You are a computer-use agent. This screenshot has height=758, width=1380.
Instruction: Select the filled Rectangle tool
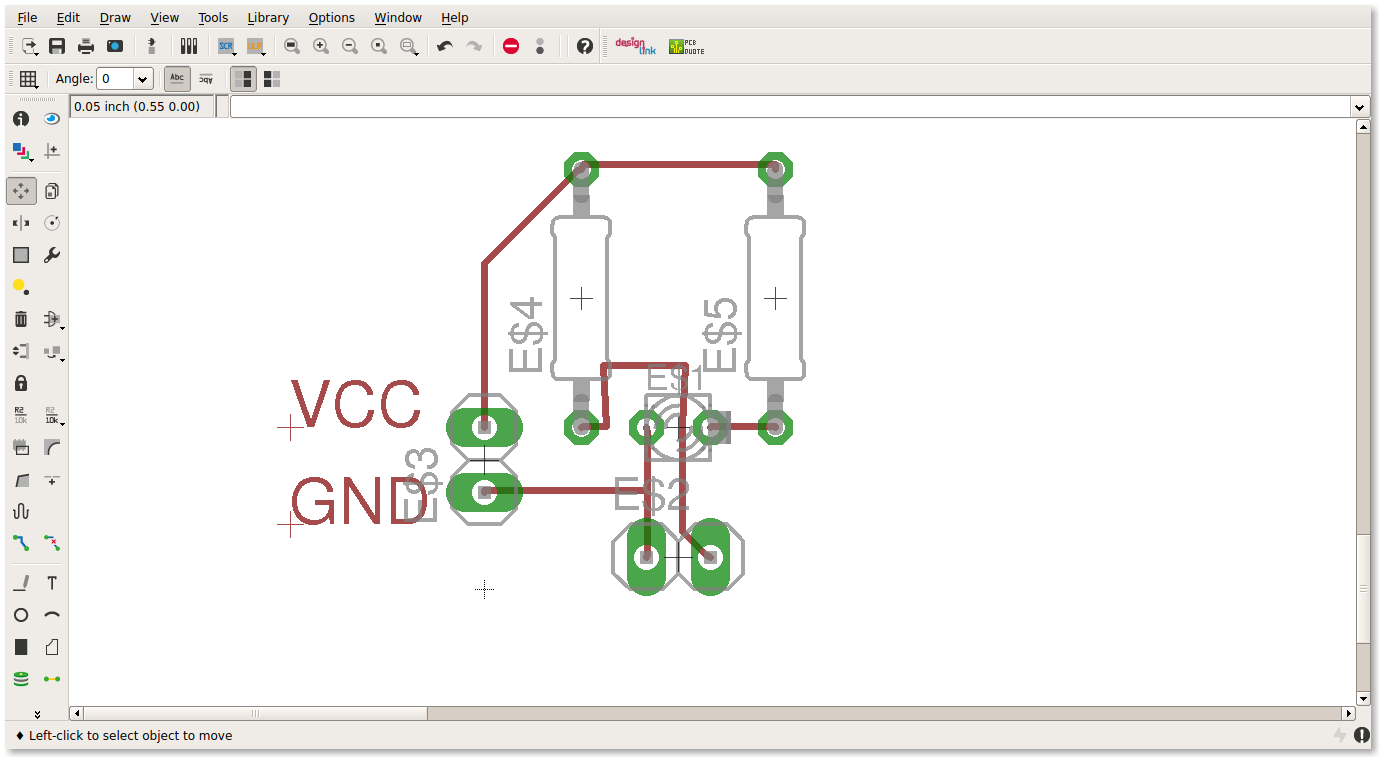pyautogui.click(x=21, y=647)
